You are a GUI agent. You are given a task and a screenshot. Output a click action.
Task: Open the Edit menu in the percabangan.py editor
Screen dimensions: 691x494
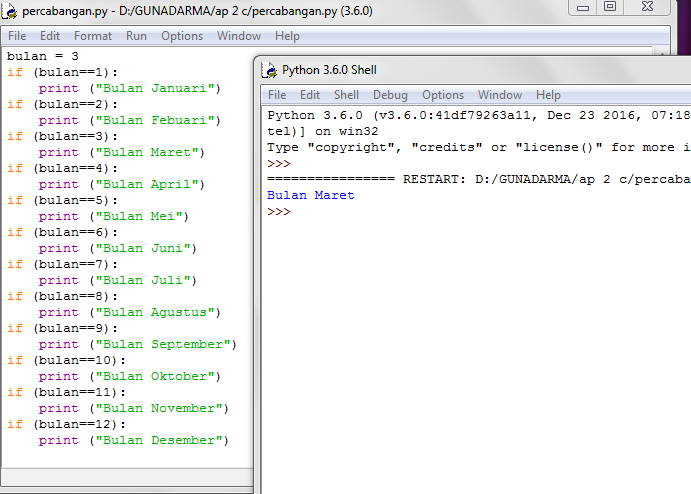pyautogui.click(x=50, y=36)
